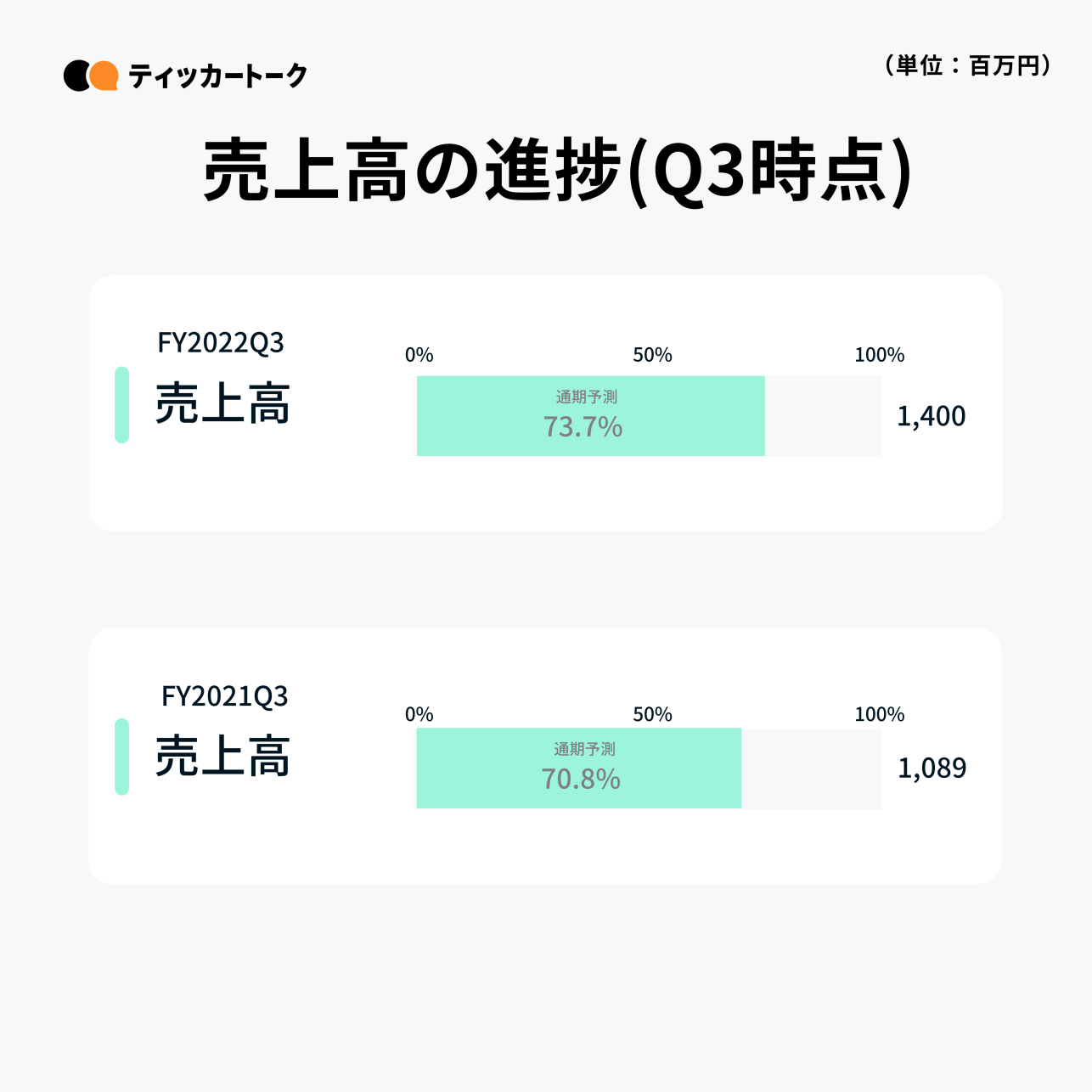Click the （単位：百万円） unit label
1092x1092 pixels.
pyautogui.click(x=967, y=65)
